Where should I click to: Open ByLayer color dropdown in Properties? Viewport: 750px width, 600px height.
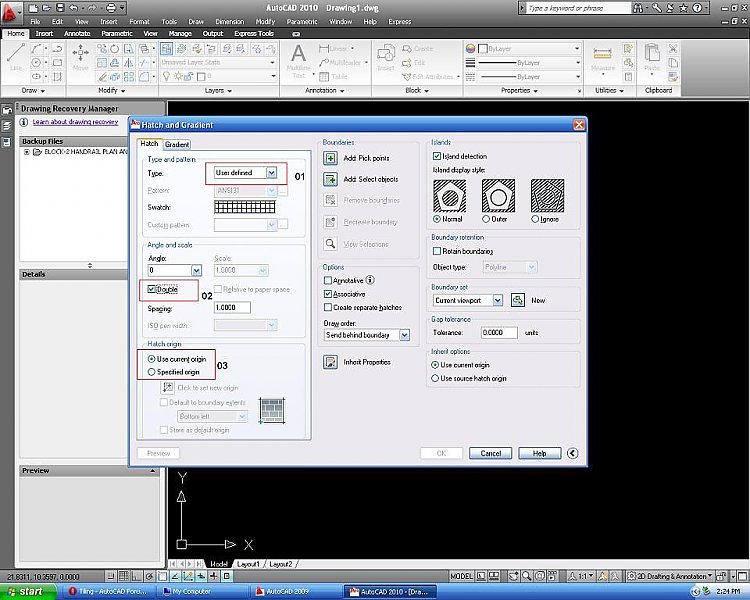pyautogui.click(x=577, y=49)
